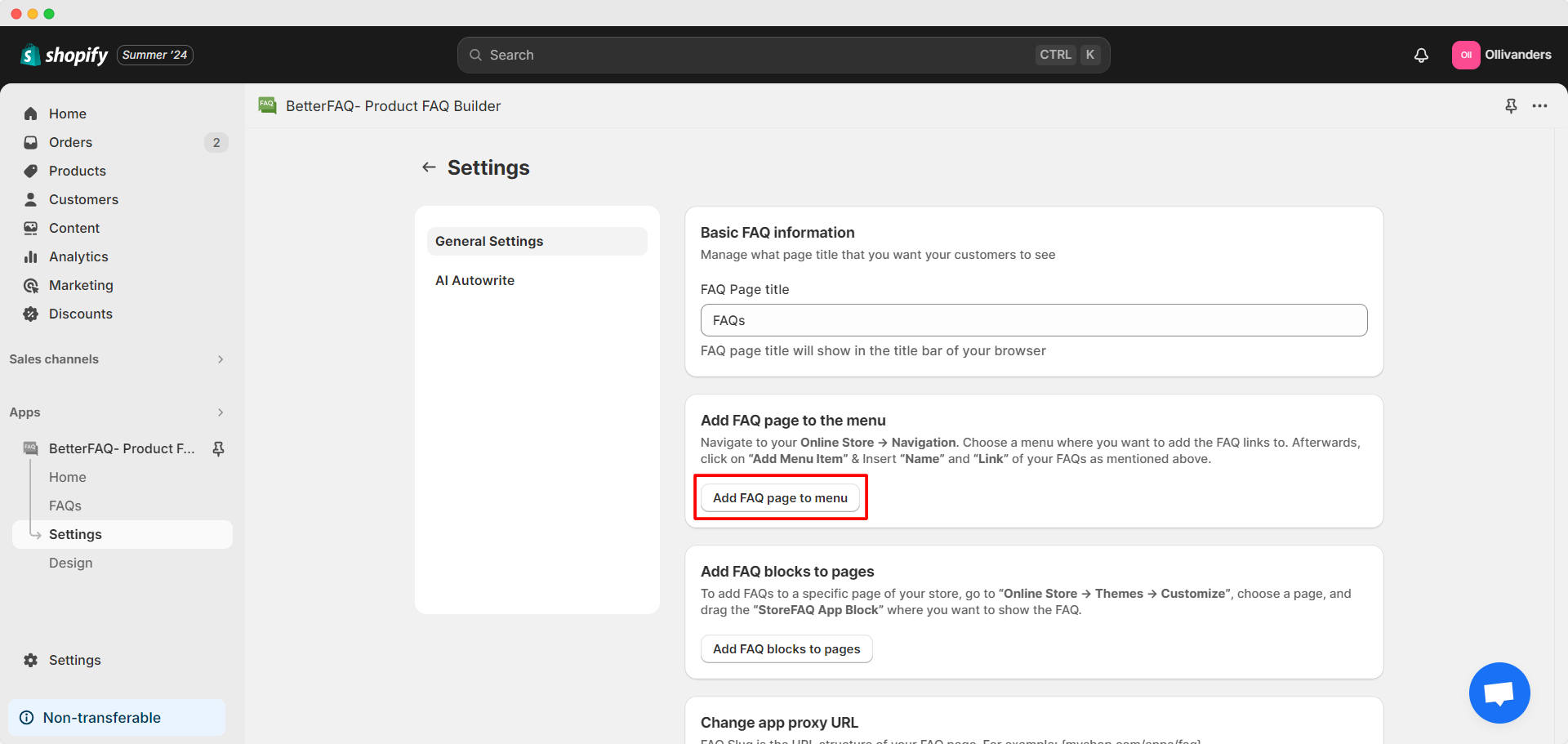The width and height of the screenshot is (1568, 744).
Task: Click the Non-transferable banner
Action: [x=117, y=718]
